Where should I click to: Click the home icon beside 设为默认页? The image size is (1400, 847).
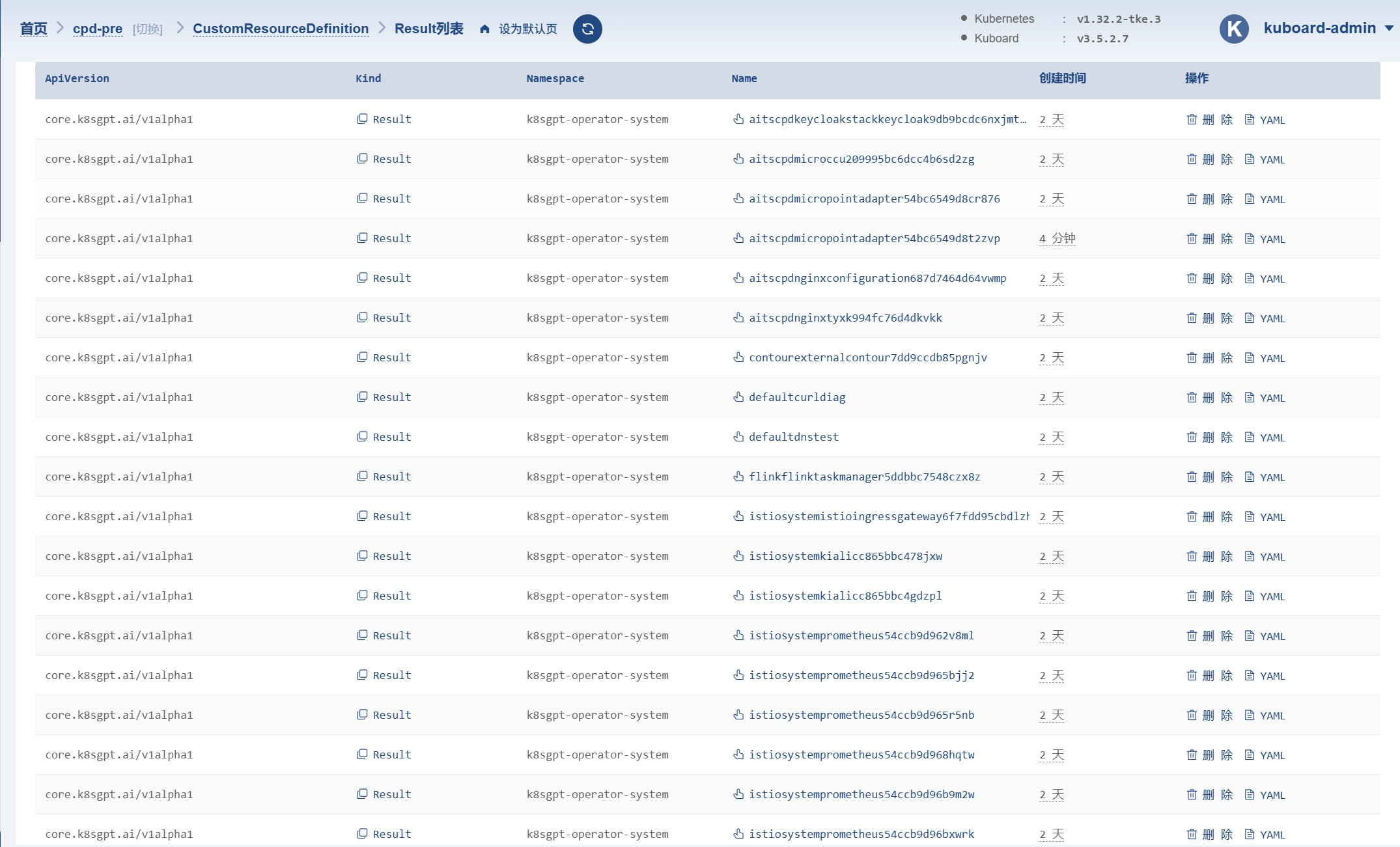484,29
